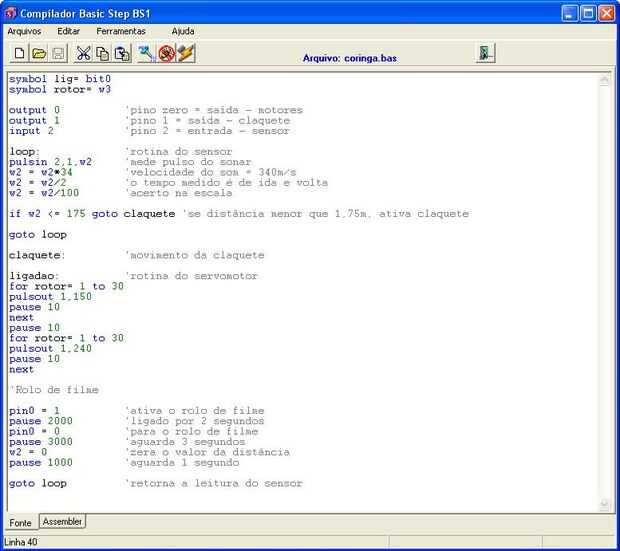Open the Ferramentas menu
Viewport: 620px width, 551px height.
121,31
